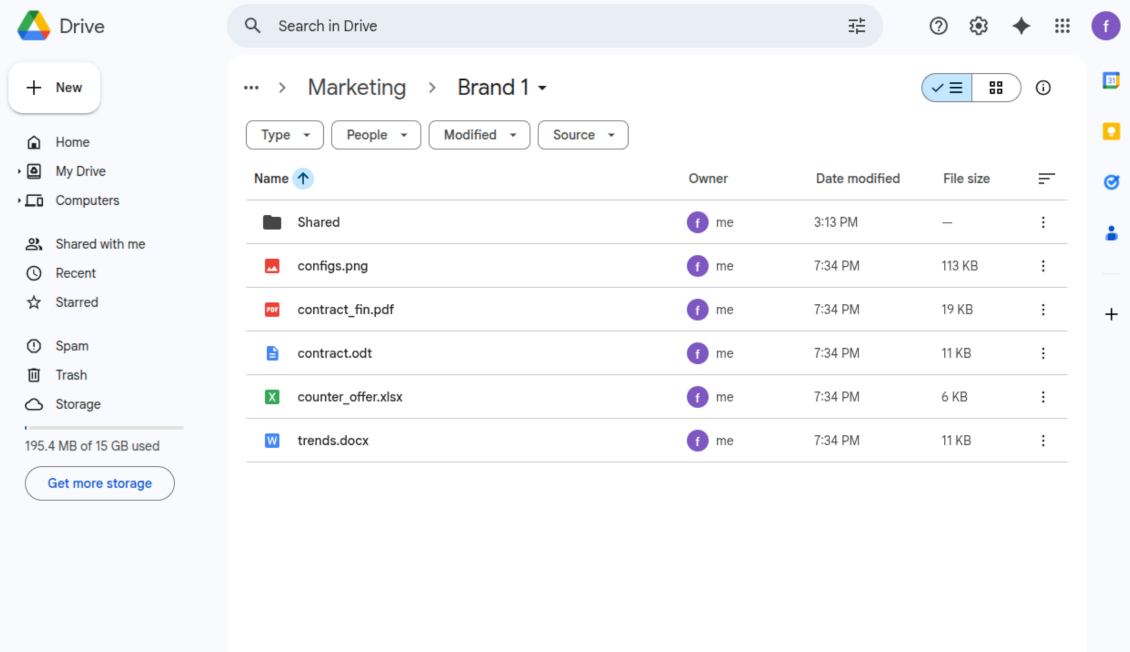Open the Settings gear icon
Viewport: 1130px width, 652px height.
click(x=978, y=26)
